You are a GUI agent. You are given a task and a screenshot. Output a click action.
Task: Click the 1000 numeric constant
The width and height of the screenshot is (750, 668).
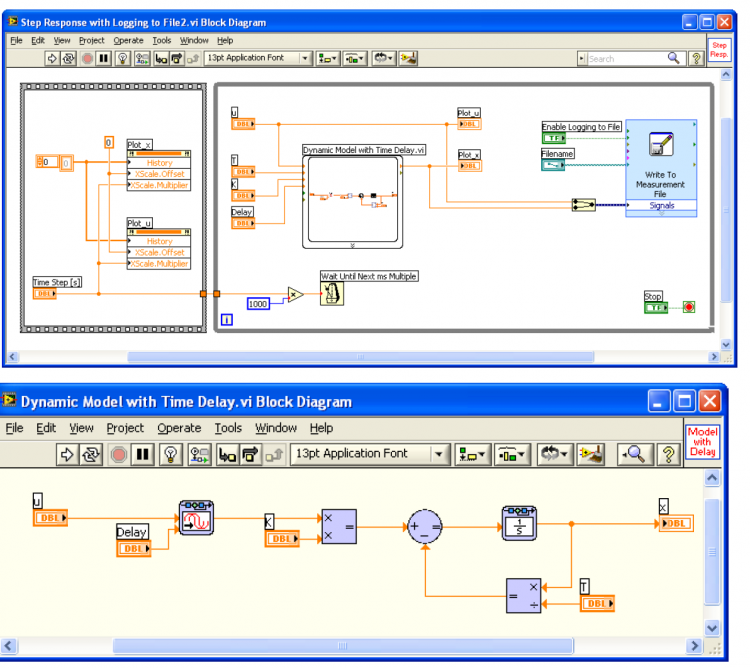click(258, 304)
